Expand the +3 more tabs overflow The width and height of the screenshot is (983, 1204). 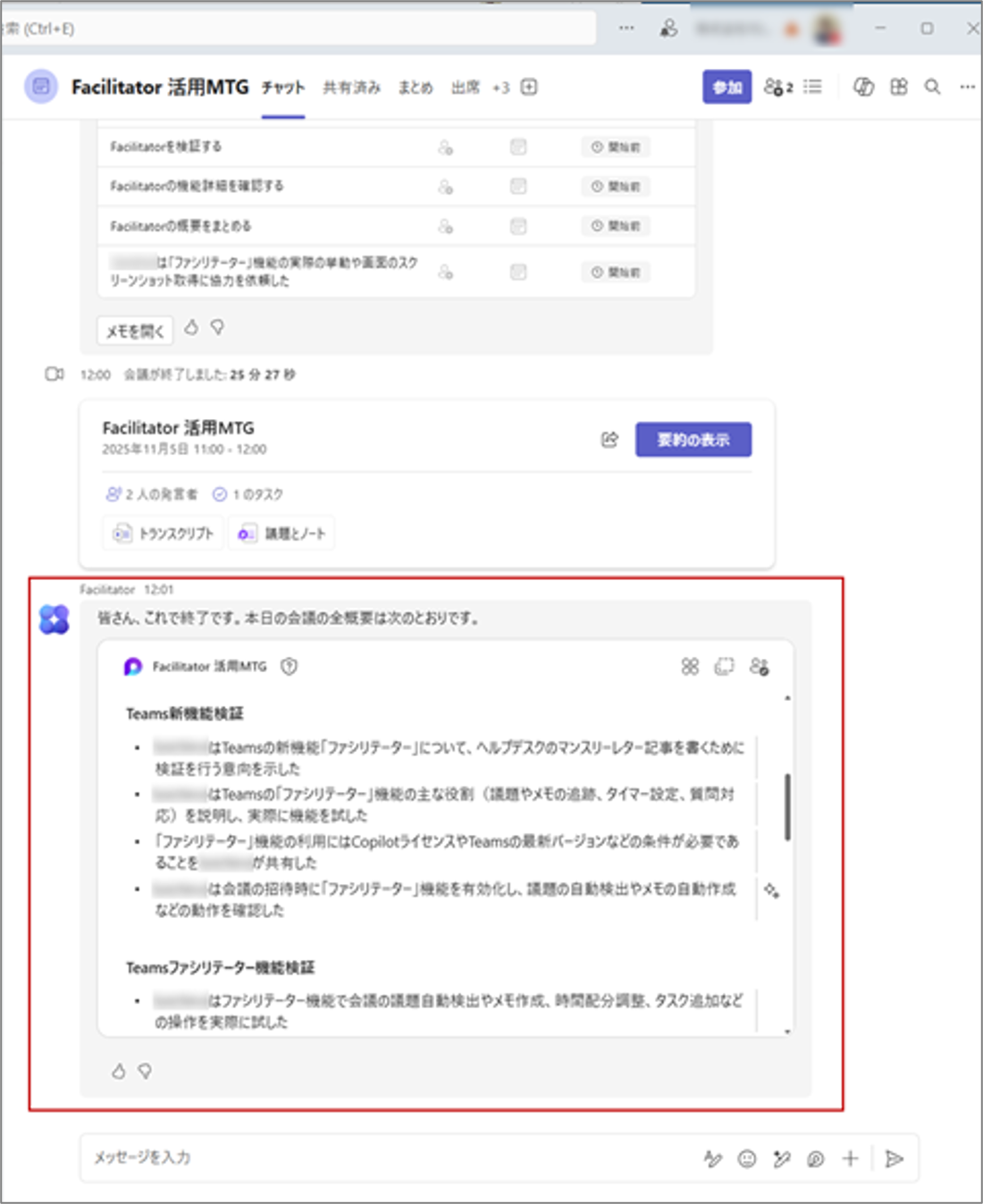click(500, 88)
